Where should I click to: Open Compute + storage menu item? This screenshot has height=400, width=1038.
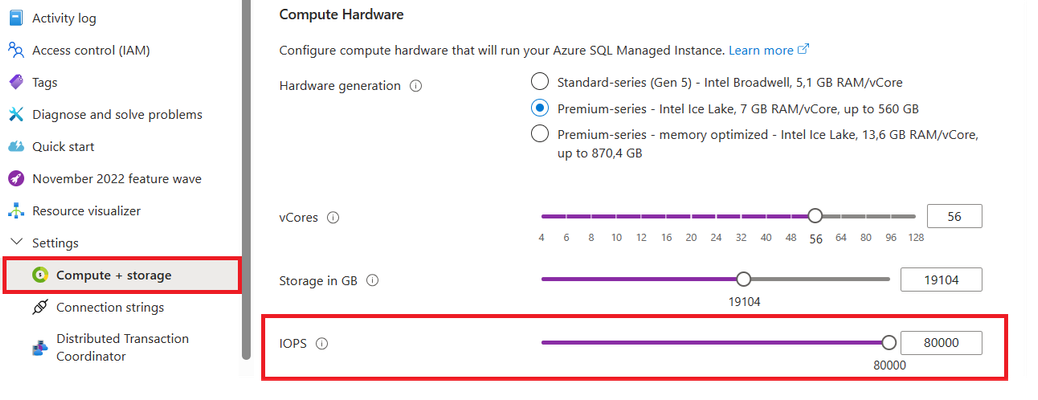(x=122, y=275)
